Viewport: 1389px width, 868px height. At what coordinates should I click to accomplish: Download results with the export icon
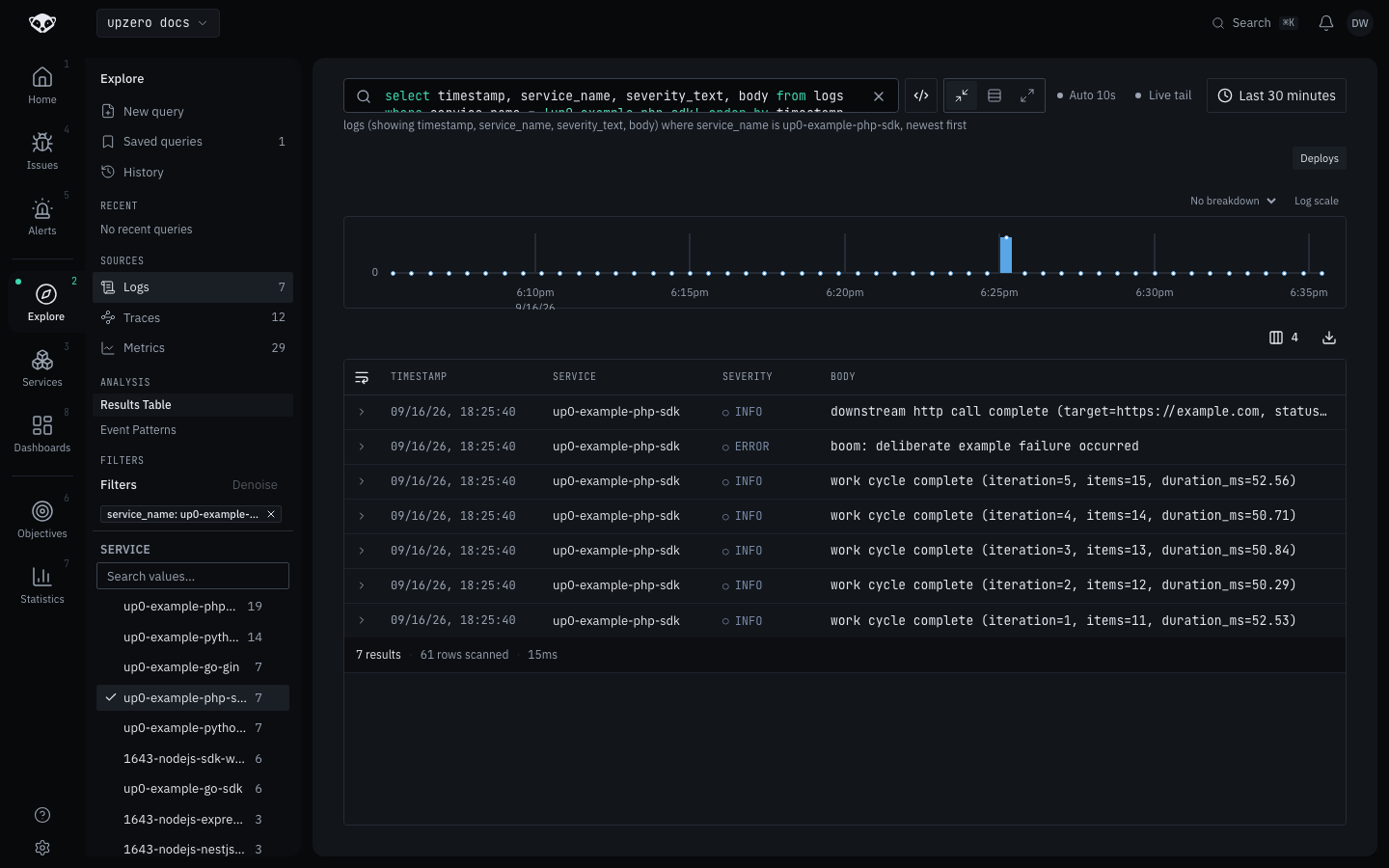(x=1329, y=338)
